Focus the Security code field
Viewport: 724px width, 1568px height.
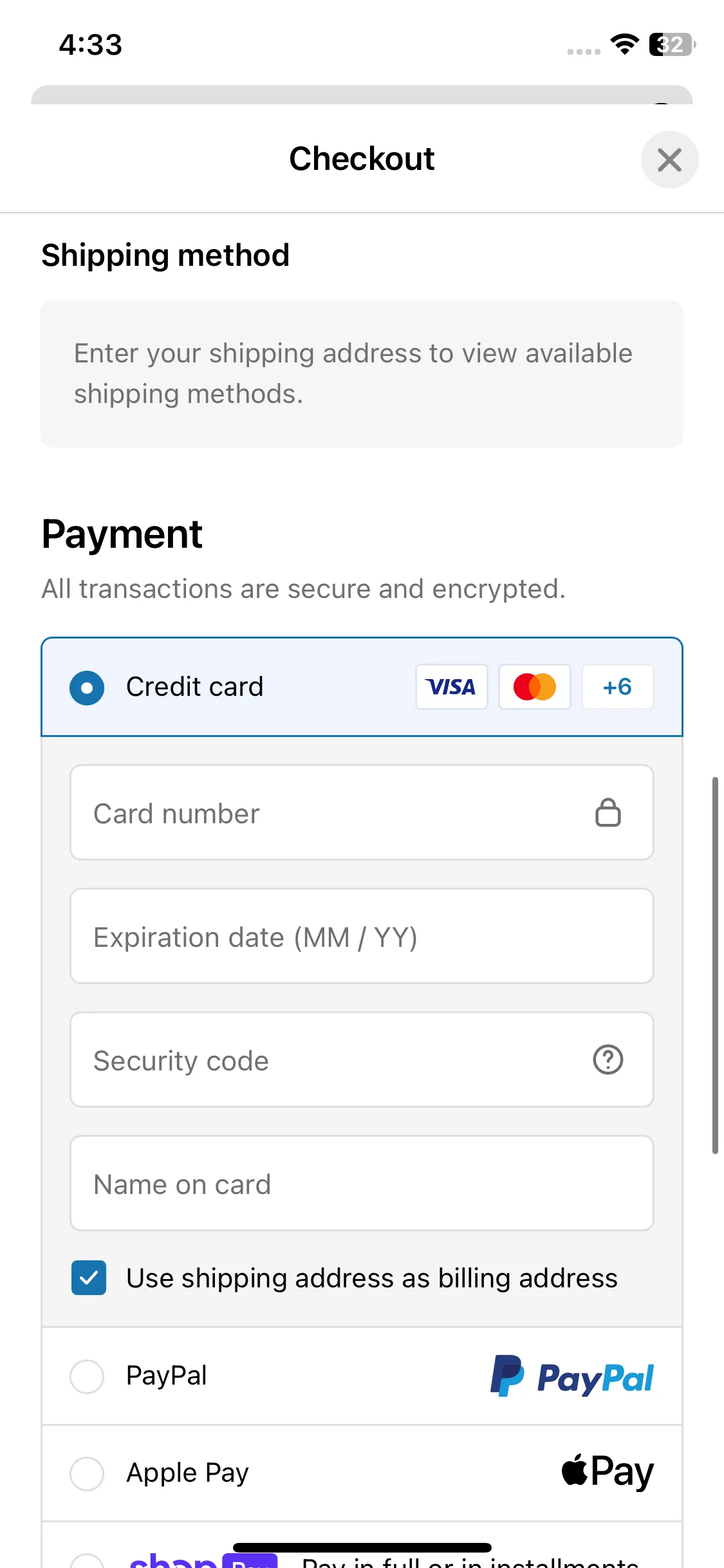(x=362, y=1059)
